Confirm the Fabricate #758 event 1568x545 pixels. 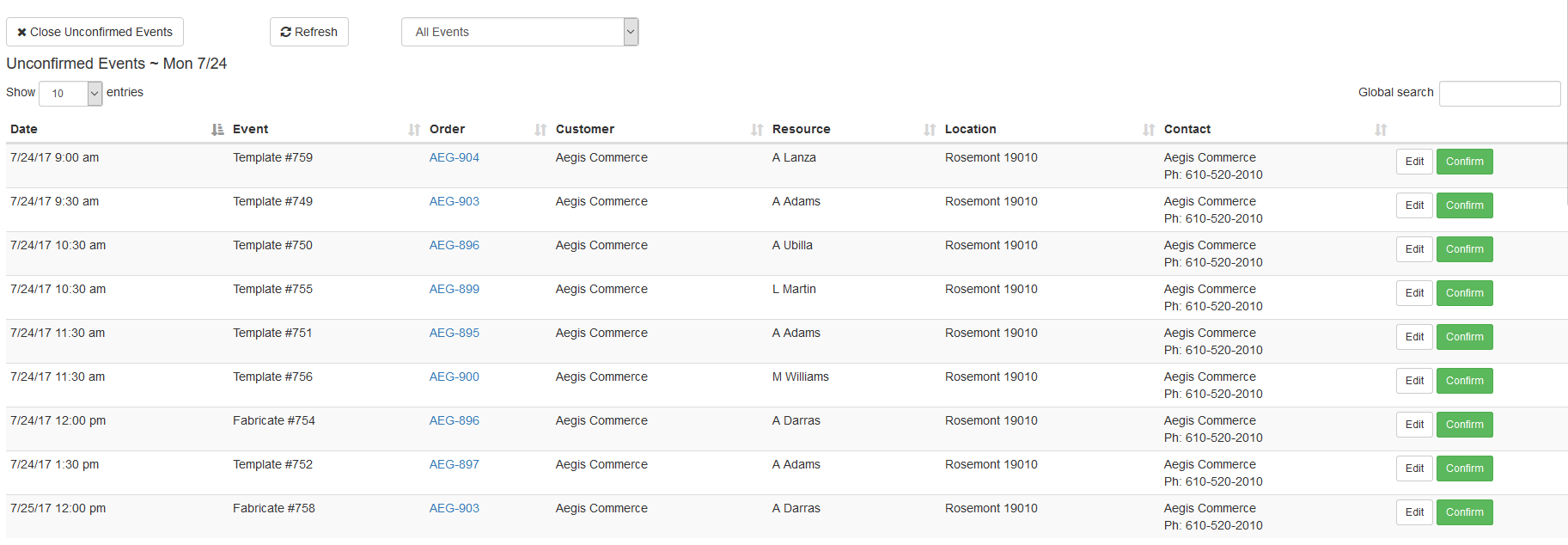(1464, 512)
